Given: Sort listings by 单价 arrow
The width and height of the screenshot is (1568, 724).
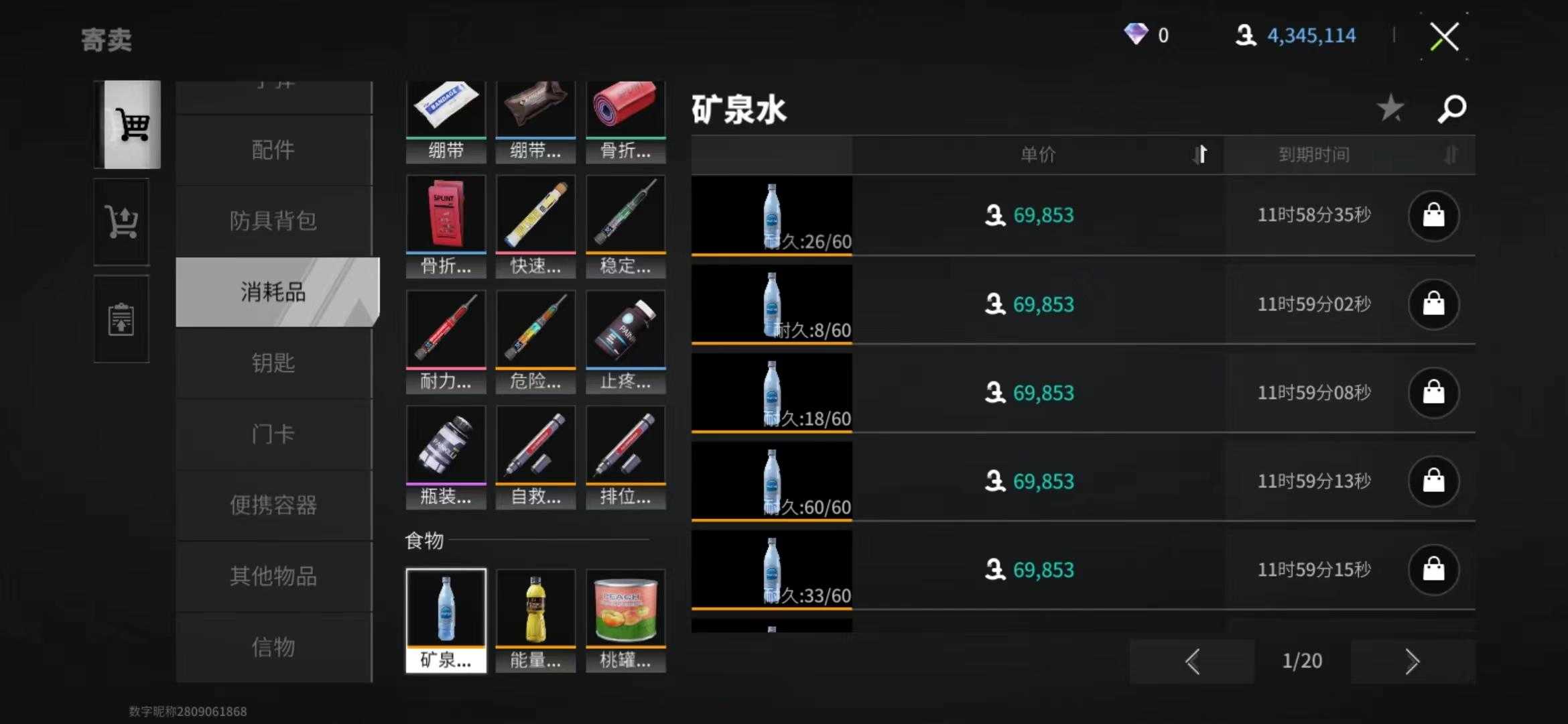Looking at the screenshot, I should pos(1199,155).
